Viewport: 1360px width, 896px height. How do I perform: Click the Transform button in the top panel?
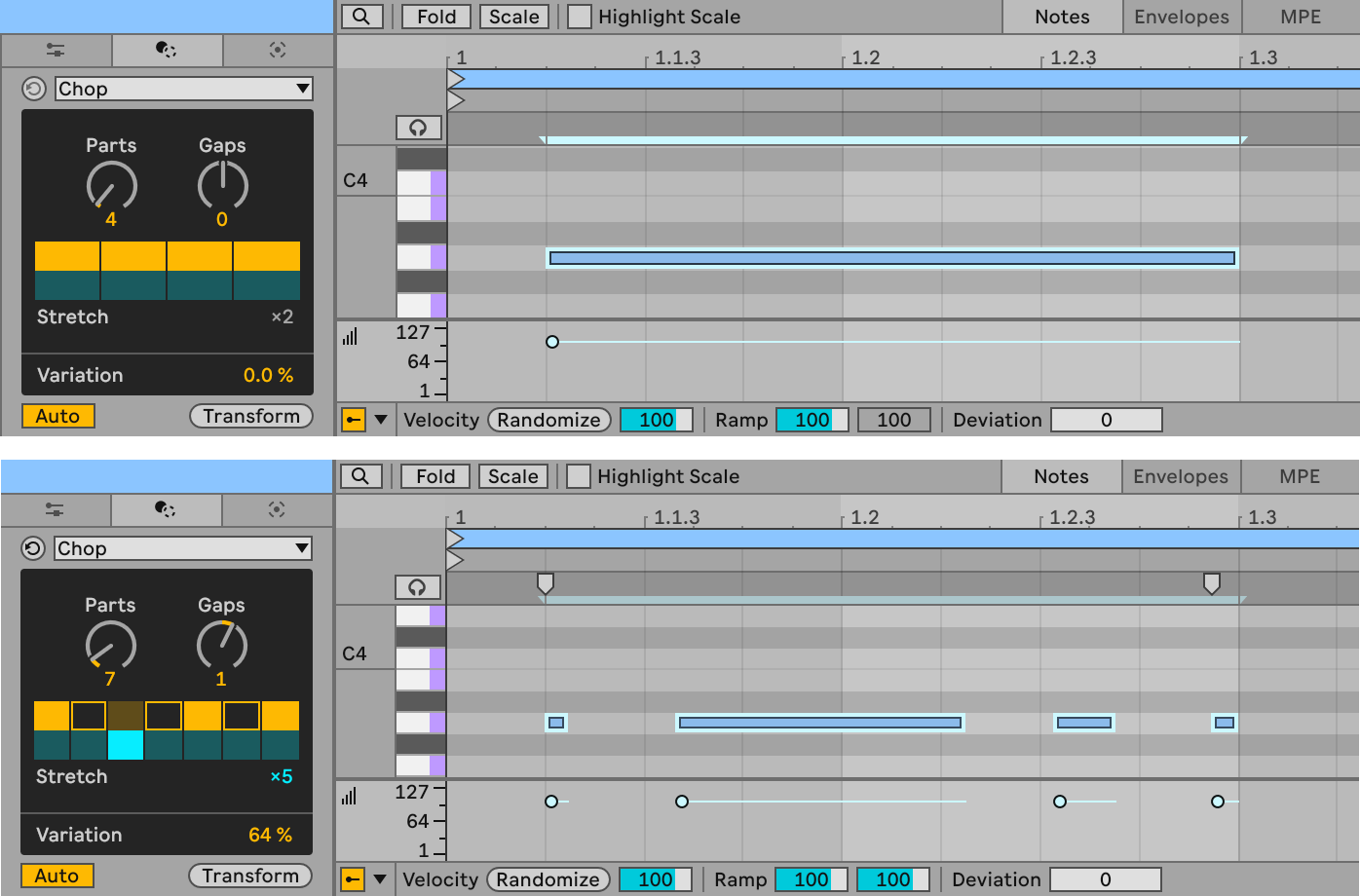(x=251, y=416)
